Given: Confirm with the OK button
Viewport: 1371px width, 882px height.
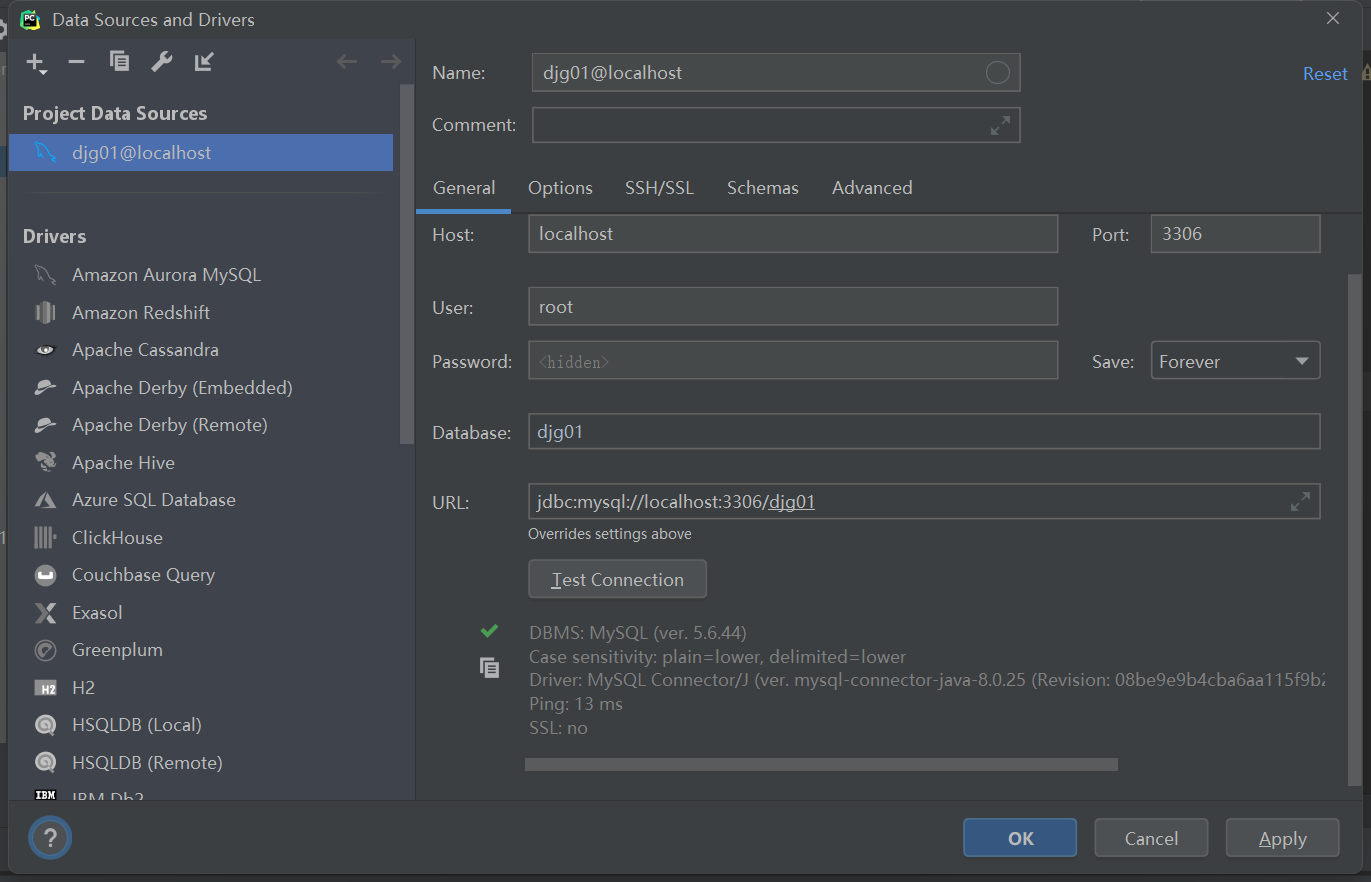Looking at the screenshot, I should (x=1020, y=838).
